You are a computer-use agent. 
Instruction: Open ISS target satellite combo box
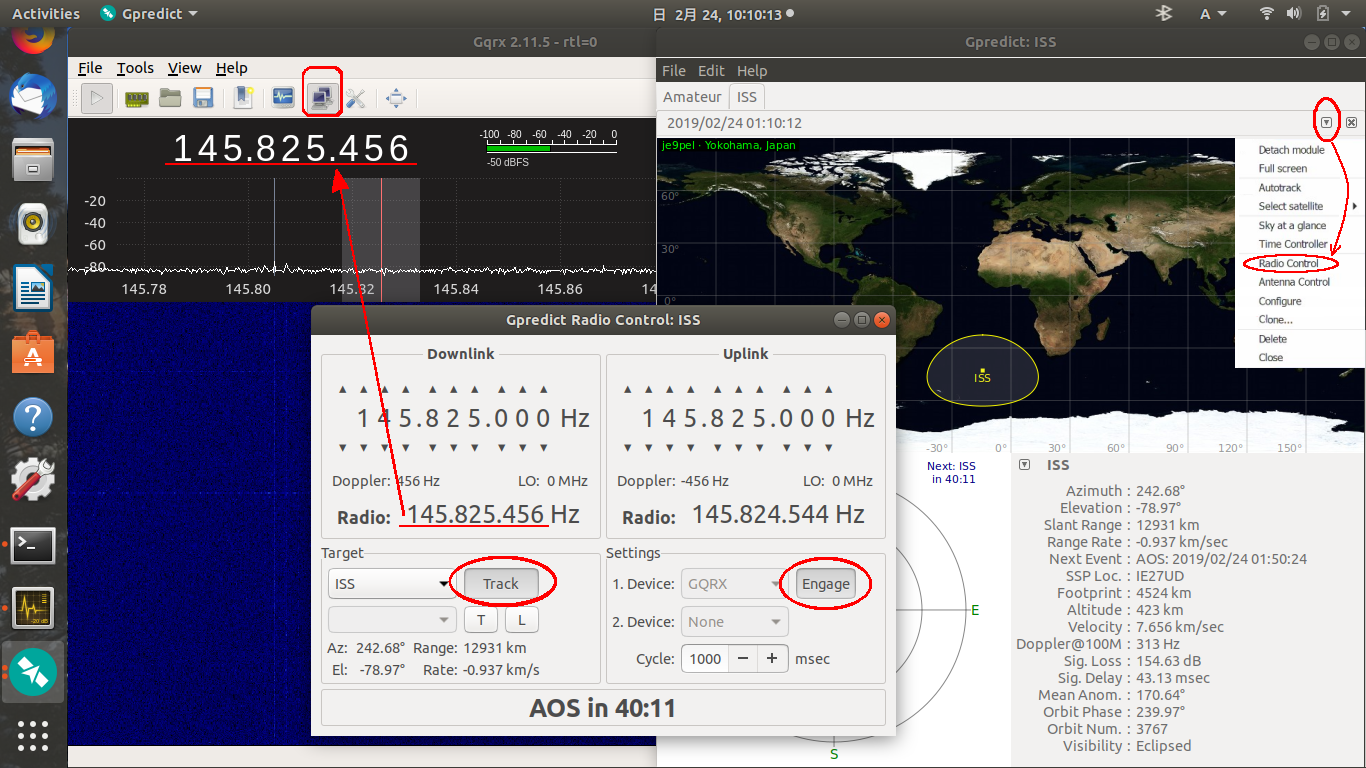(x=393, y=584)
